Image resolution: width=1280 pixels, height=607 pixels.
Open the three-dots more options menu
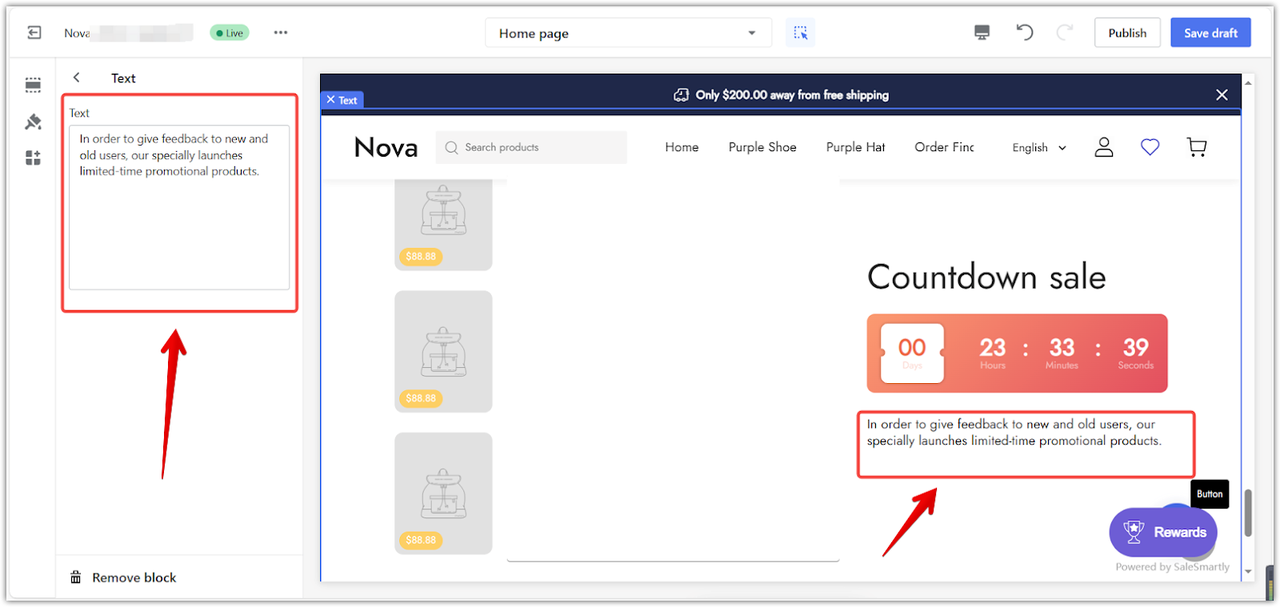coord(280,33)
